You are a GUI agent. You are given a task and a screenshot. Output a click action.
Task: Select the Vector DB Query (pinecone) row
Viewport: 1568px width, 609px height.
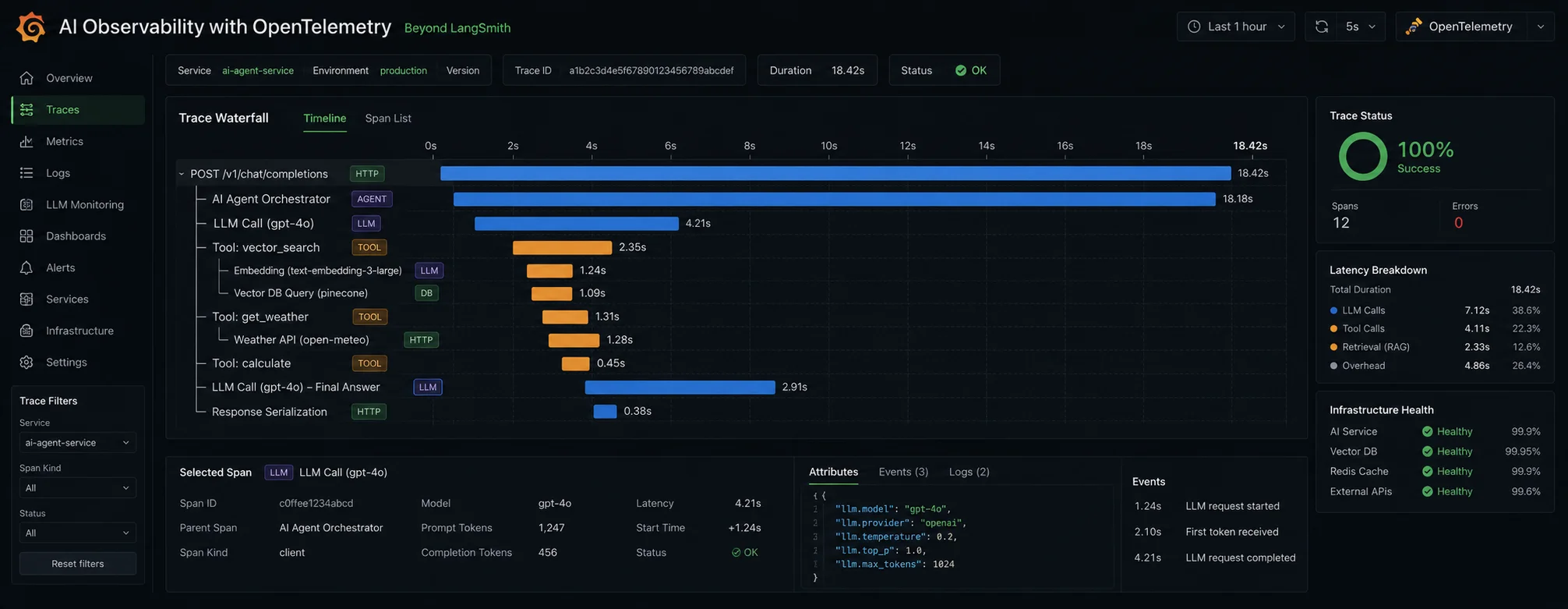coord(731,293)
